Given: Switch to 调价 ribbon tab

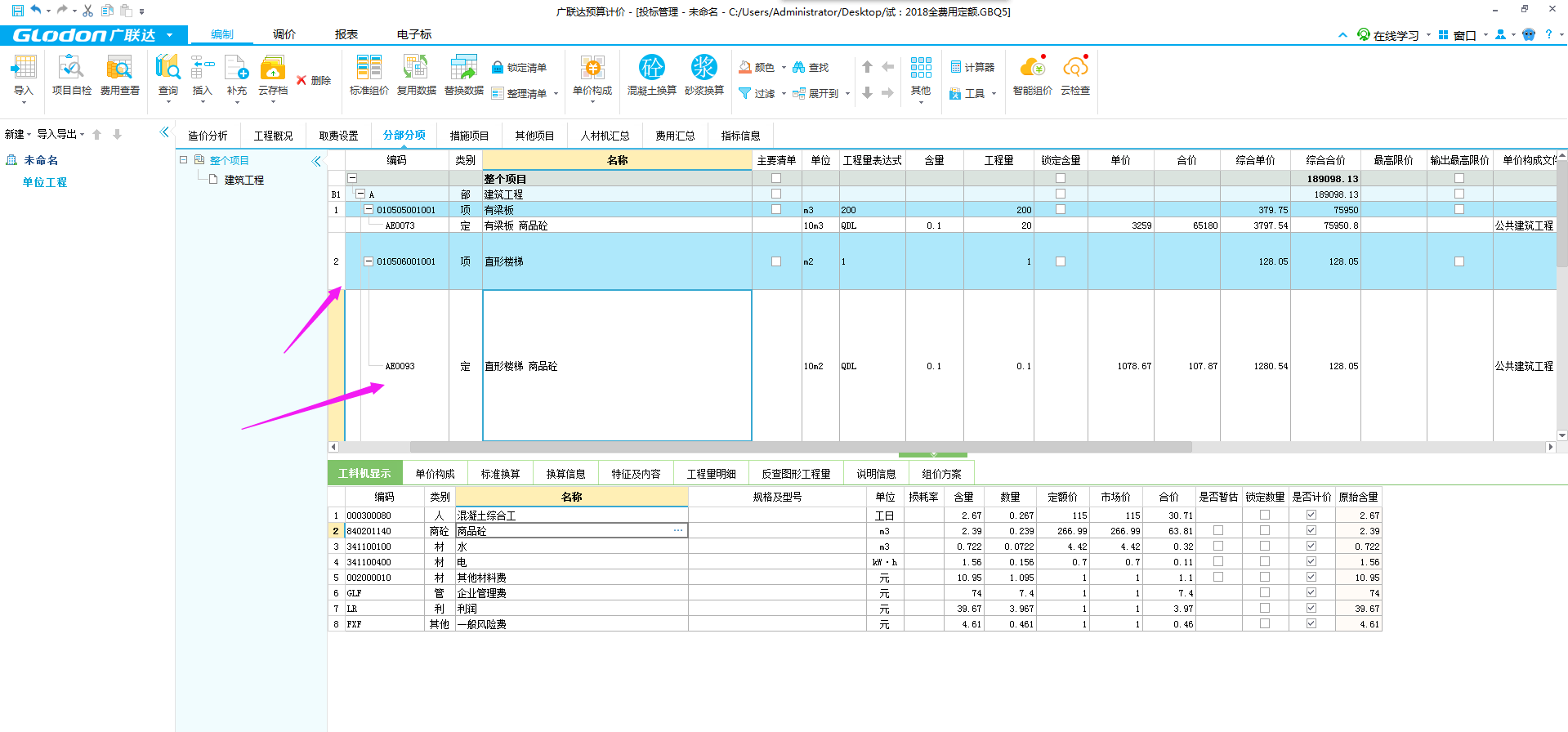Looking at the screenshot, I should coord(284,34).
